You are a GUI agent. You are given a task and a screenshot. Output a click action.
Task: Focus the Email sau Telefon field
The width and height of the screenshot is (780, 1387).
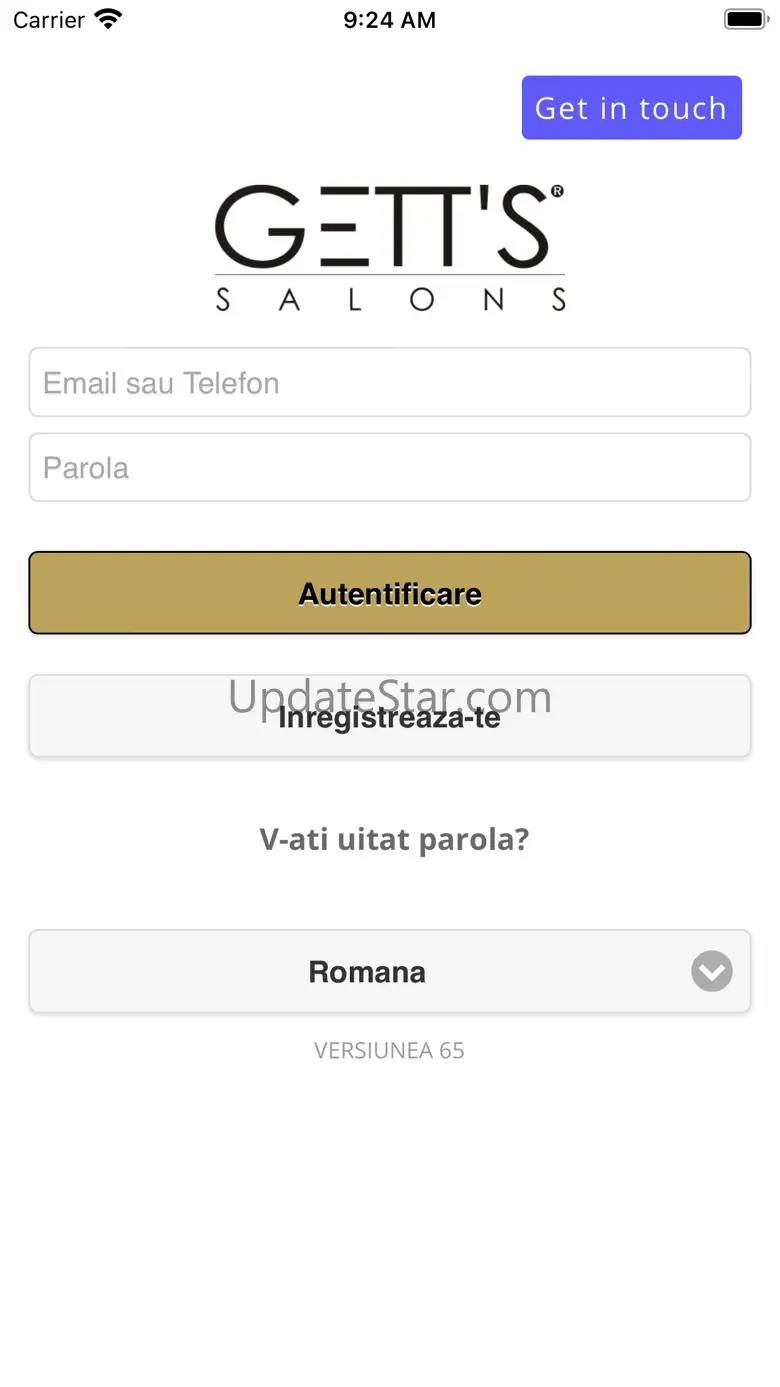(390, 383)
